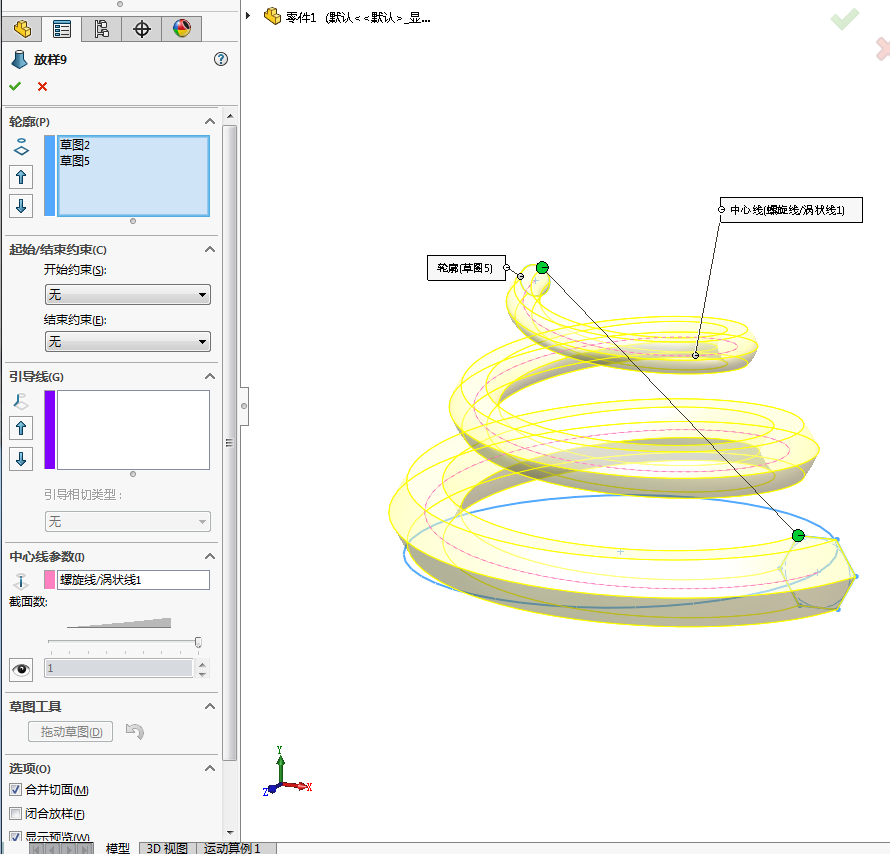Collapse the 选项(O) section
890x854 pixels.
[210, 768]
